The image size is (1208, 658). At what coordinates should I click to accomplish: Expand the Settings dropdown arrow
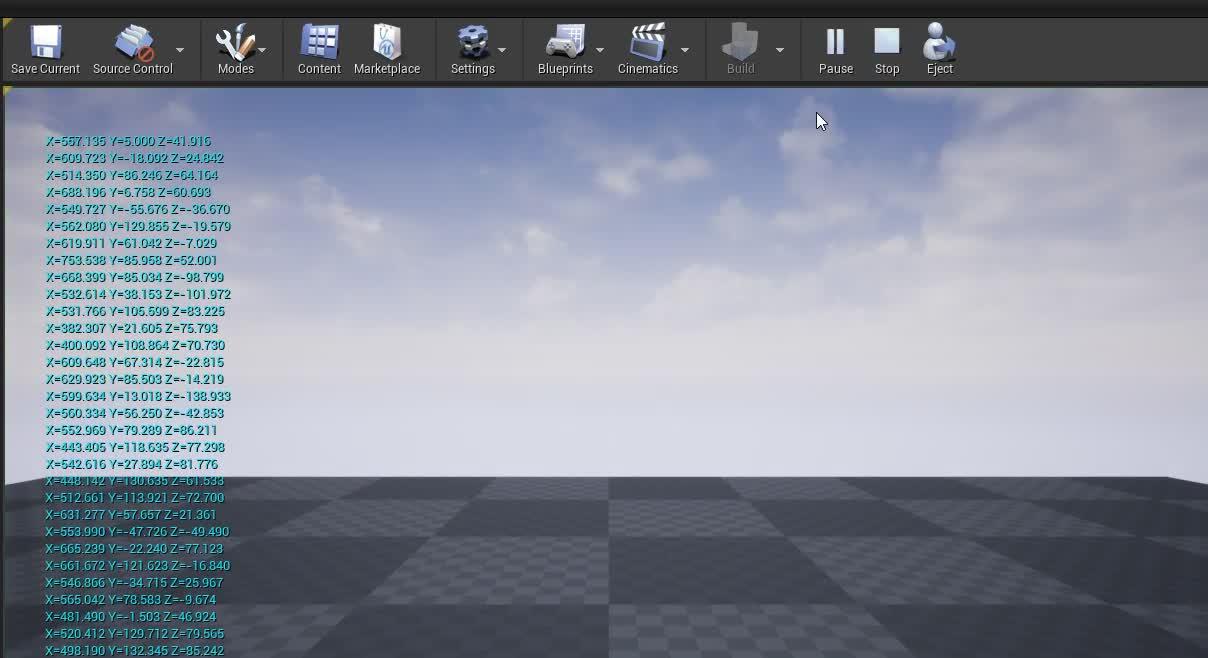pos(504,49)
